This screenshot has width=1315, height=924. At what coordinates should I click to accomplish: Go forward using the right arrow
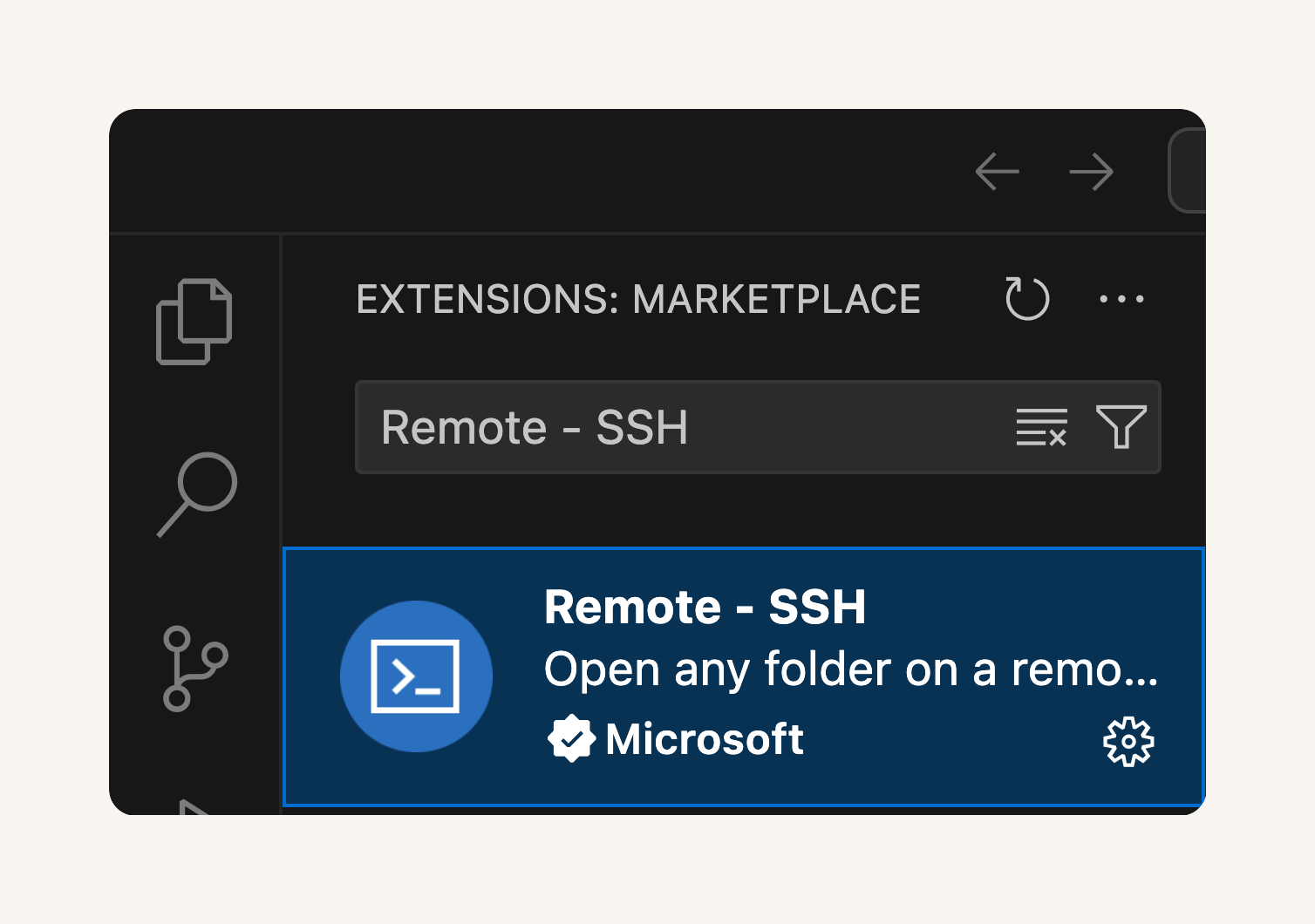1092,172
